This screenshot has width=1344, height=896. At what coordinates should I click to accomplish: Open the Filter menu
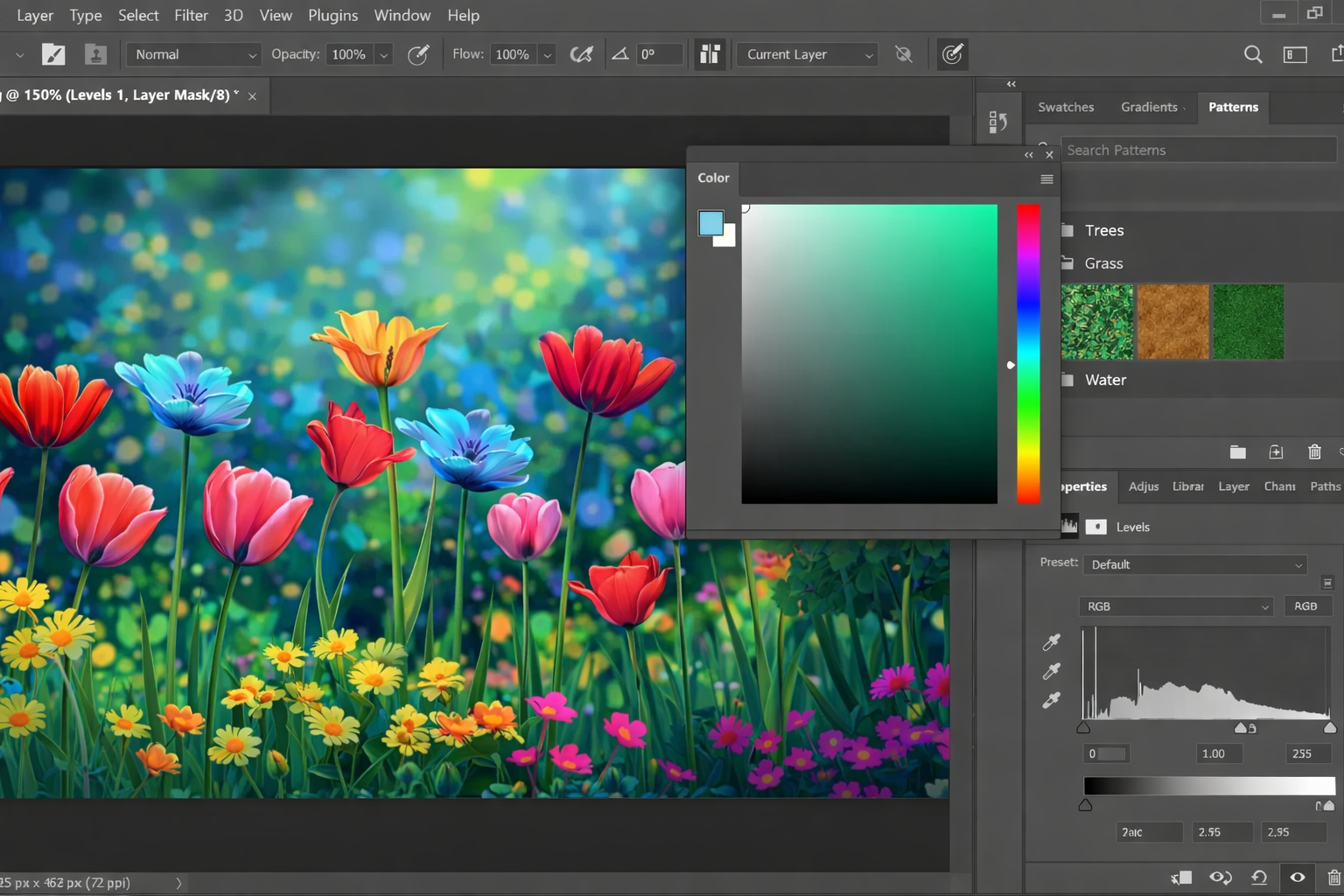(x=191, y=15)
